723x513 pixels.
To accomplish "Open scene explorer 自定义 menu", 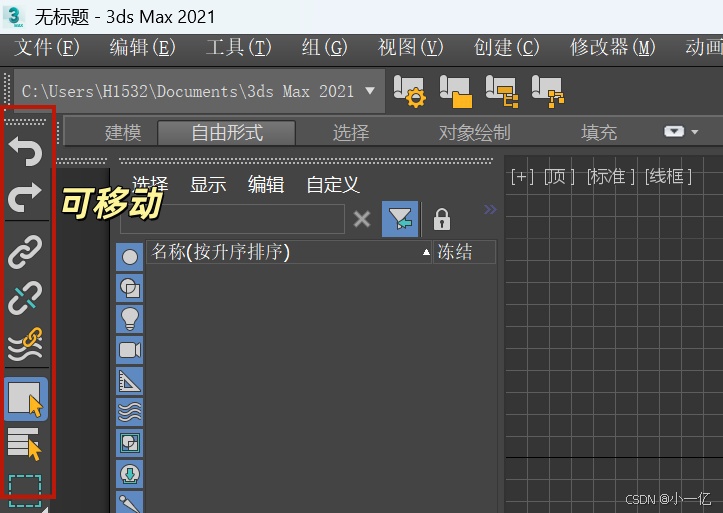I will tap(332, 185).
